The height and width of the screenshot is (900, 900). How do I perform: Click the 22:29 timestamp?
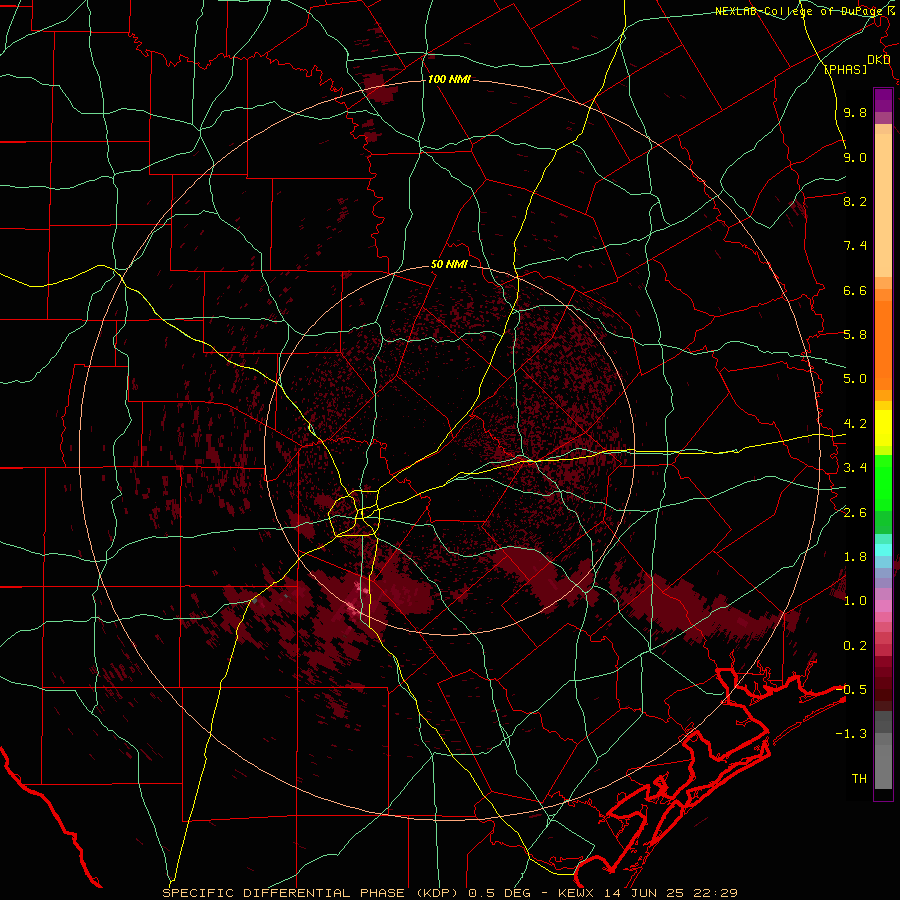point(716,893)
